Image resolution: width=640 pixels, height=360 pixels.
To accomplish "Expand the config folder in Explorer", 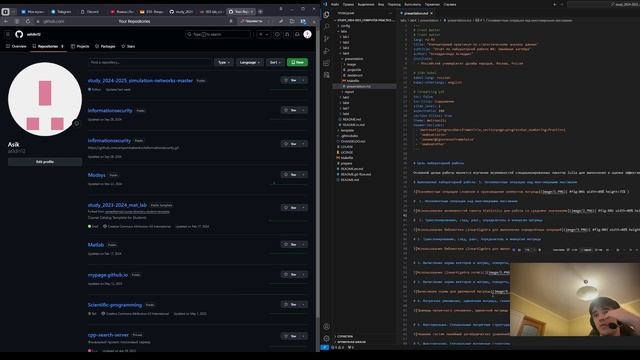I will (345, 26).
